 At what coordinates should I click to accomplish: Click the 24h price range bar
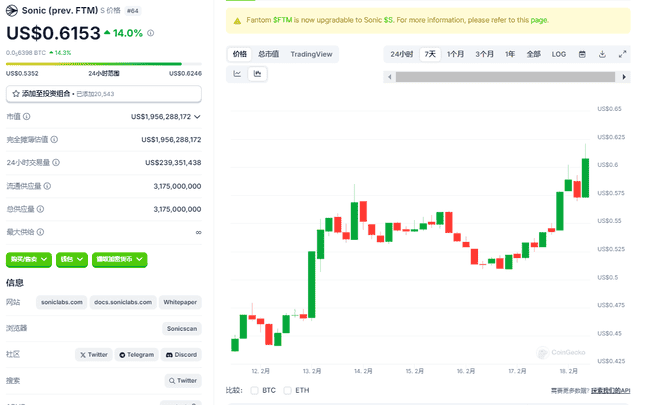(103, 65)
